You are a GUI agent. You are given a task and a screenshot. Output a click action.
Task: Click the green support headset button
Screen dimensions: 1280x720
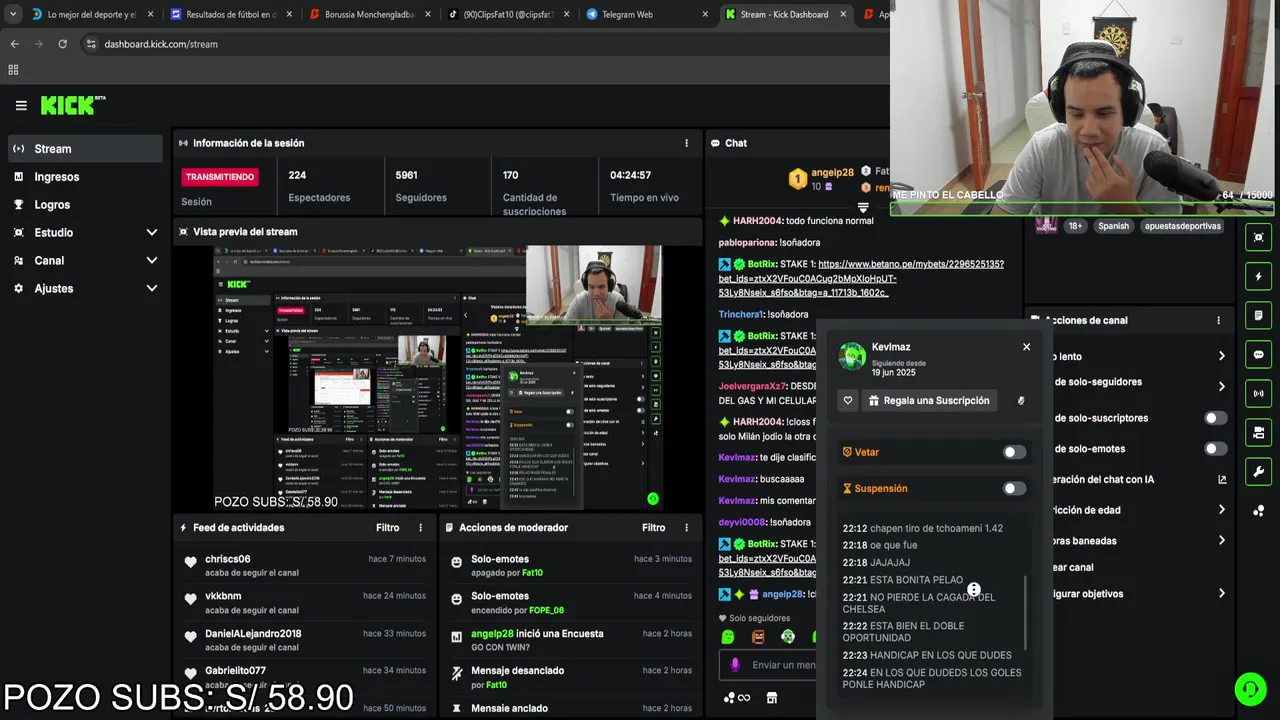pos(1250,689)
